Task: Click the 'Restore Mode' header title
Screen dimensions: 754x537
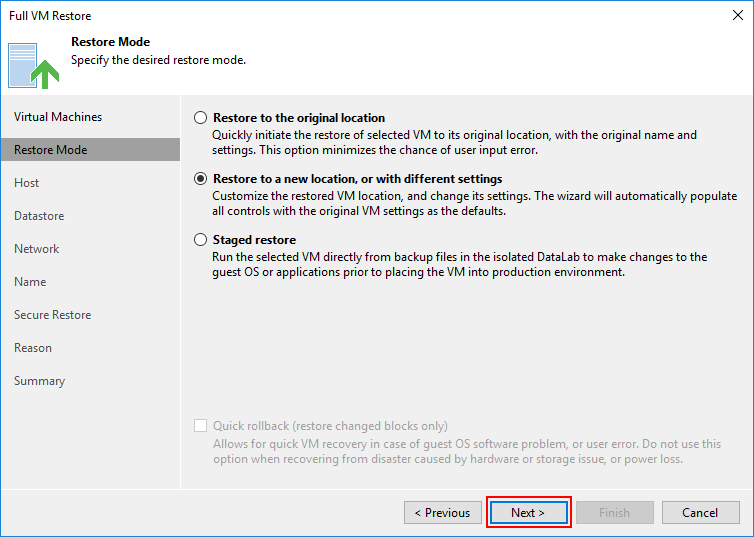Action: 111,42
